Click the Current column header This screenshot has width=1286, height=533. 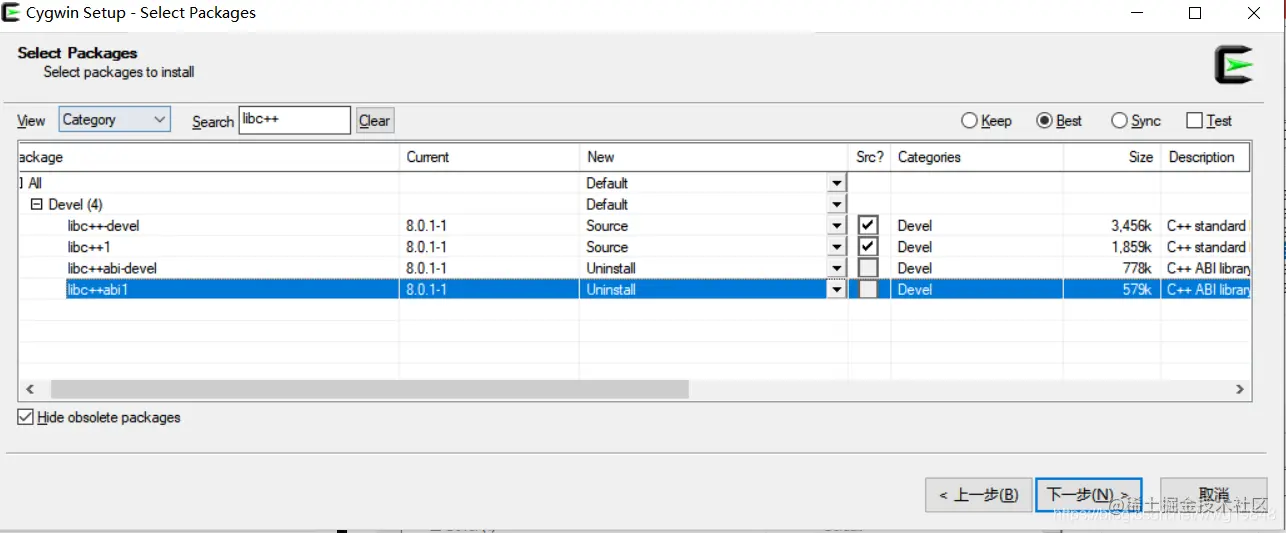pos(489,157)
